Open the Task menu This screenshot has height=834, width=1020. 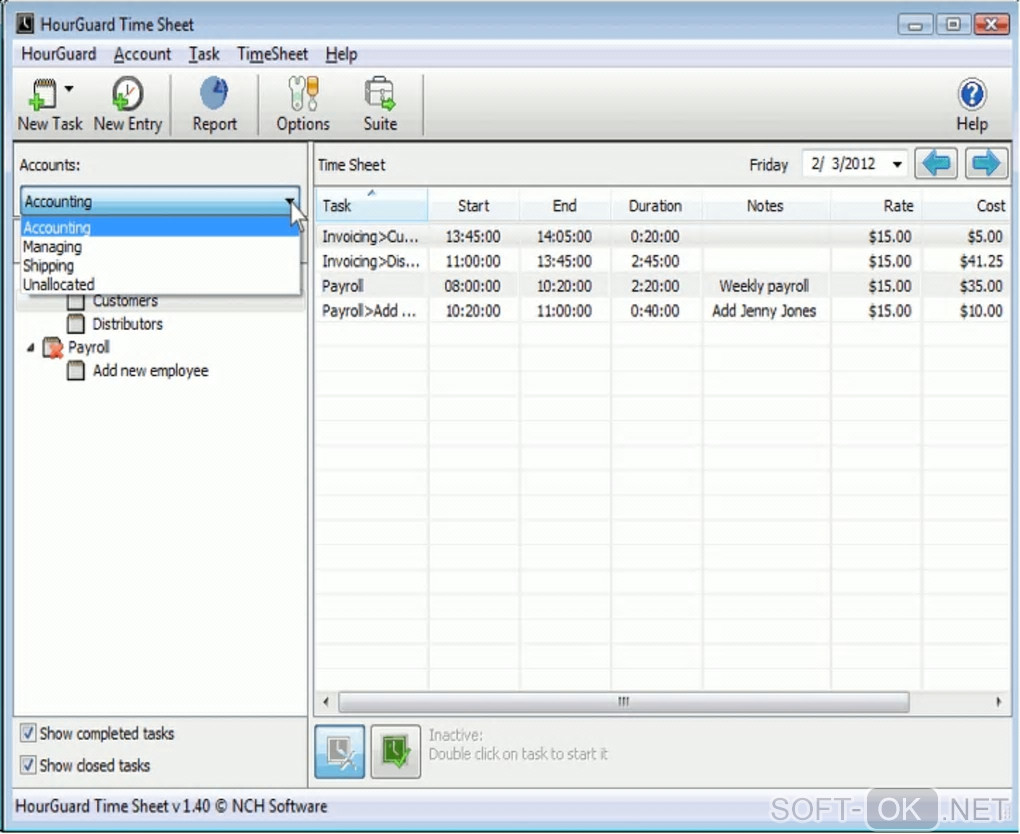pos(204,54)
